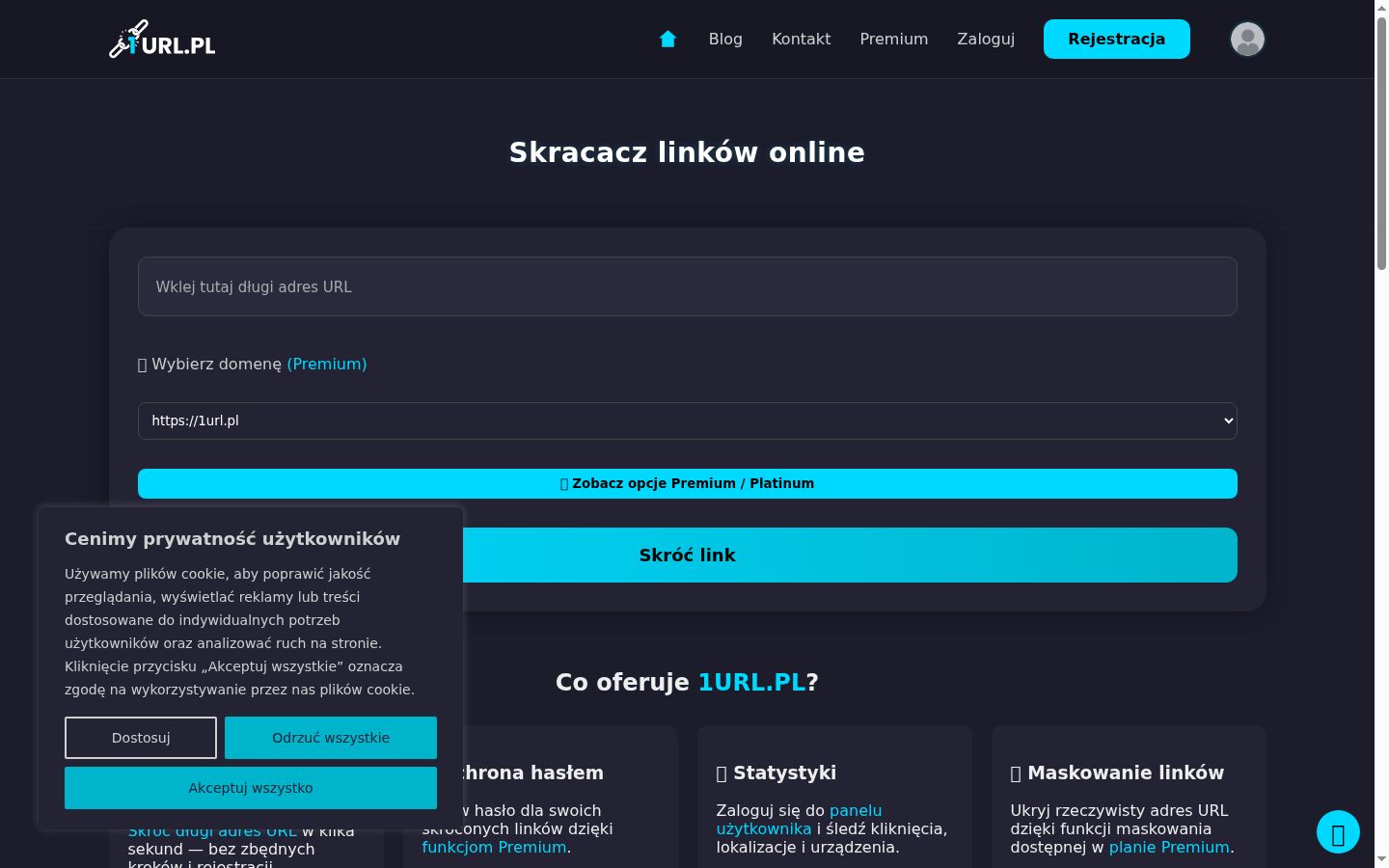Open the Kontakt page
This screenshot has height=868, width=1389.
(x=801, y=39)
